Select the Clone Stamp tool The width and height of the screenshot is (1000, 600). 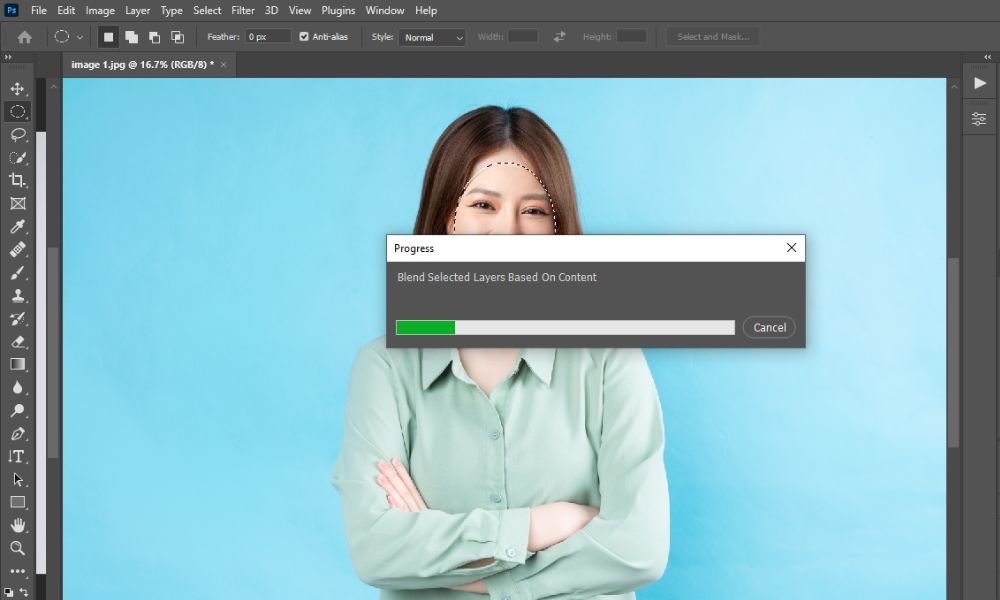(x=17, y=296)
